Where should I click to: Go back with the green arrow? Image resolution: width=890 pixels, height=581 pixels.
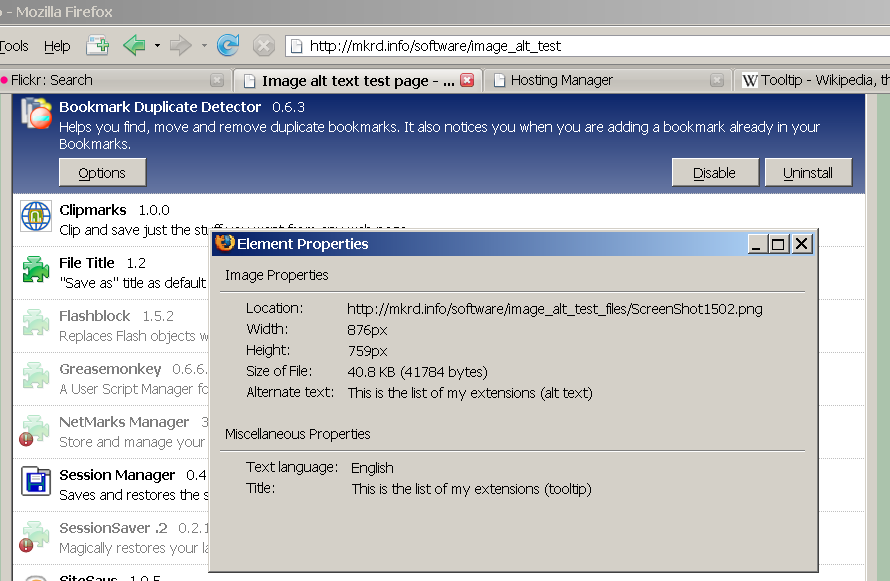134,45
